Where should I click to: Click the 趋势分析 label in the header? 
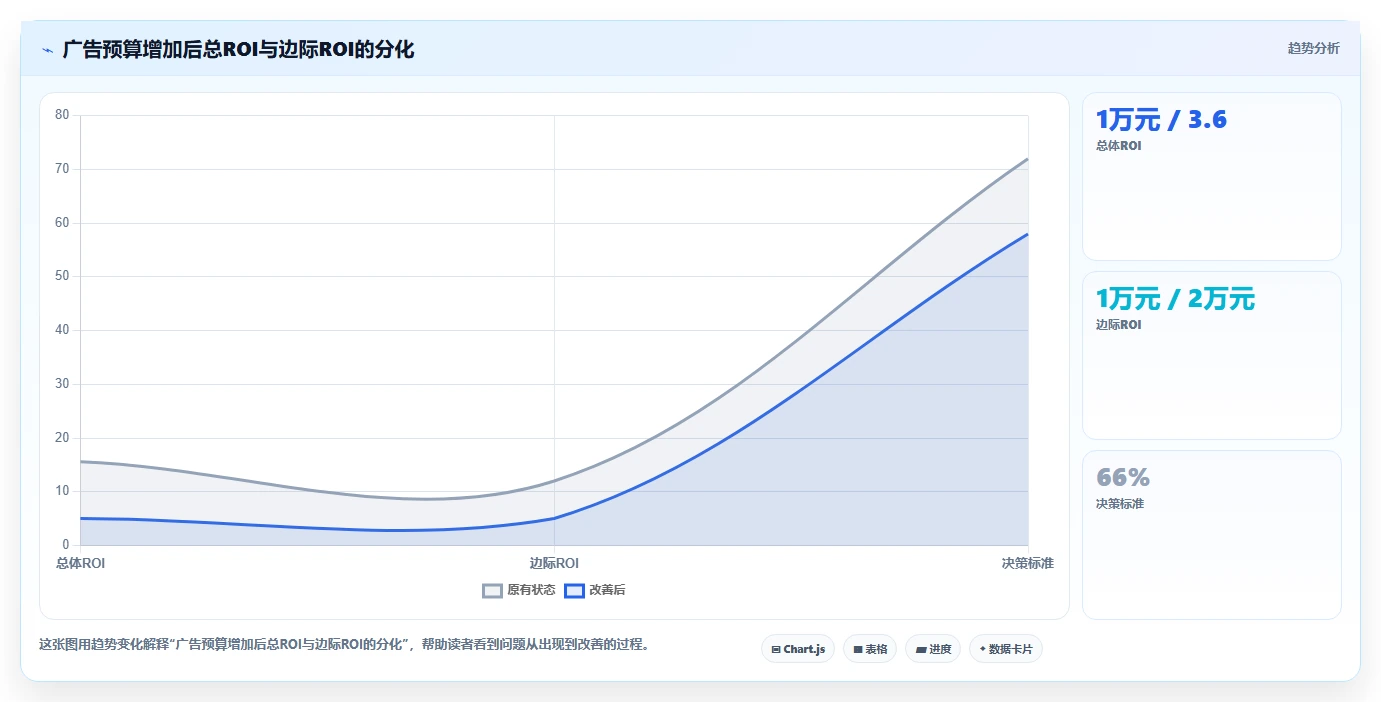(x=1314, y=48)
